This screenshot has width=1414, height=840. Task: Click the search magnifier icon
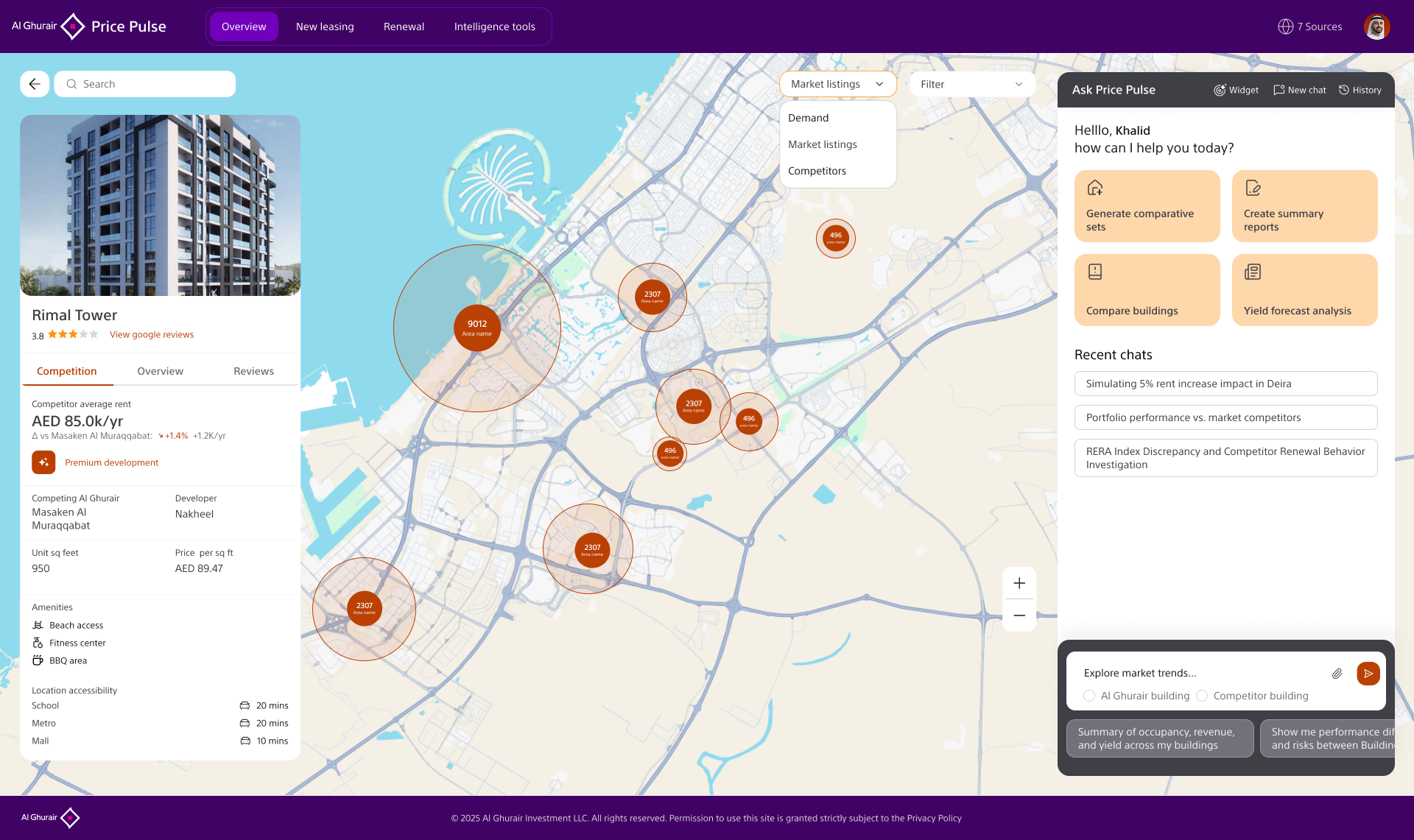point(71,84)
